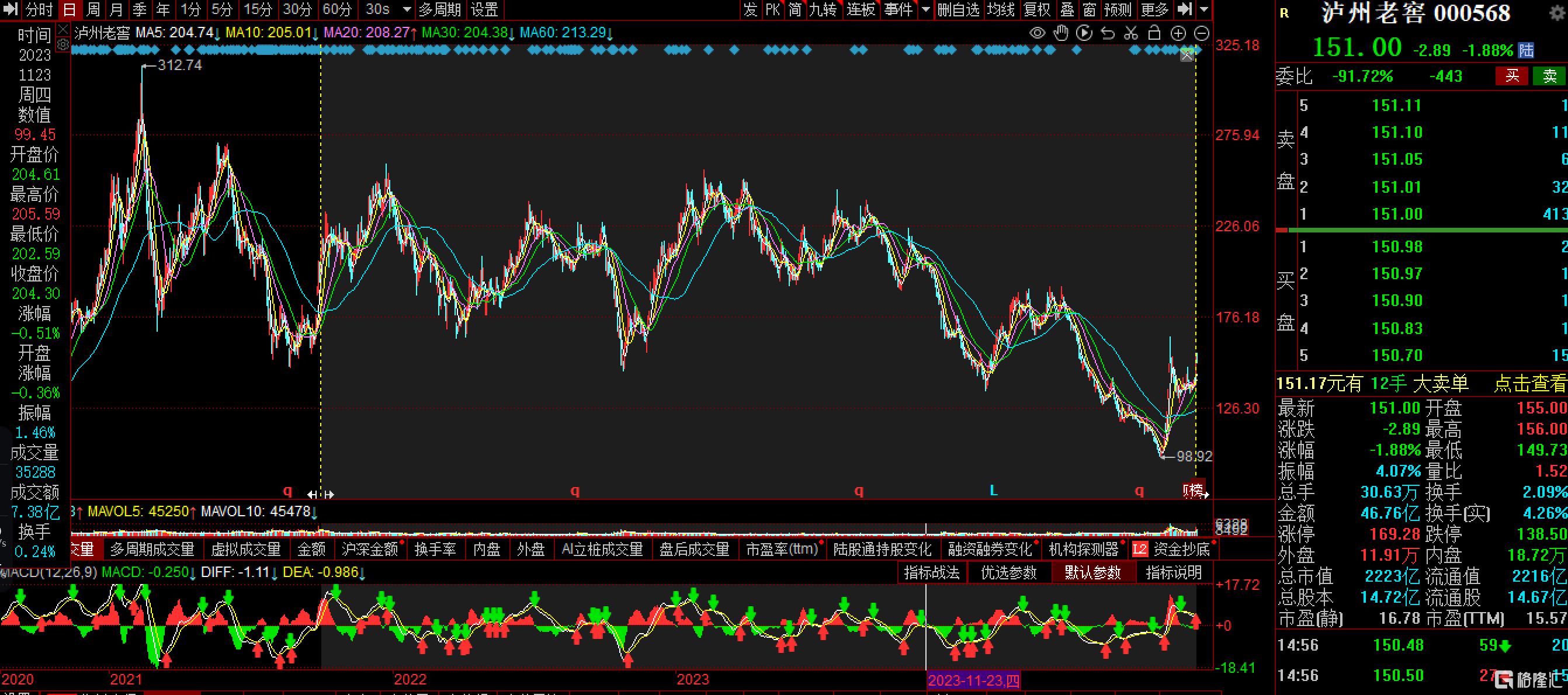Select 金额 indicator tab

(311, 550)
